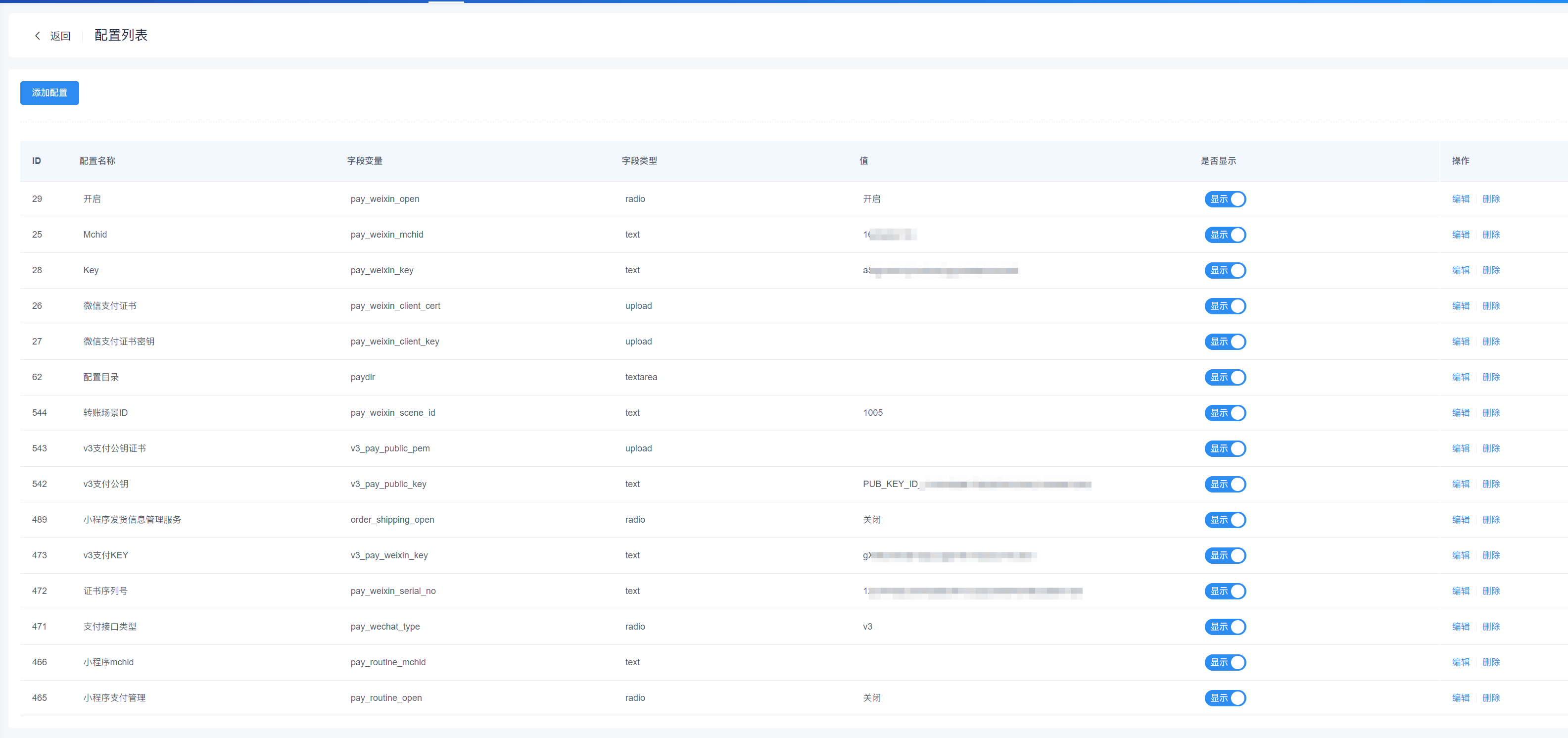Select the pay_wechat_type variable text

pyautogui.click(x=385, y=627)
